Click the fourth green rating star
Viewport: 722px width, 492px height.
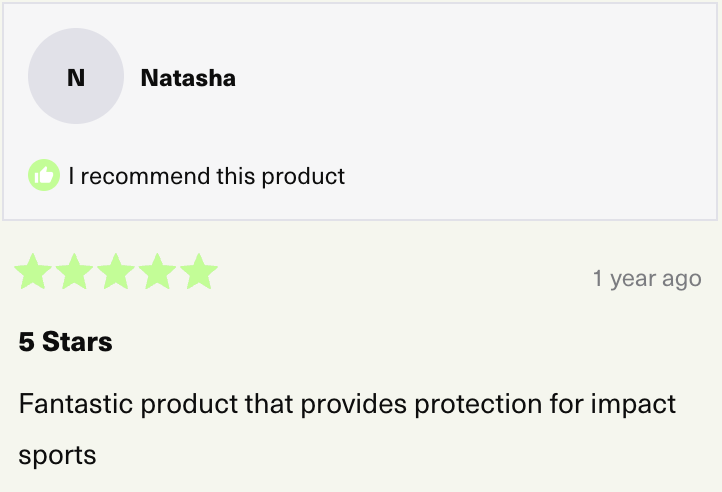pyautogui.click(x=158, y=272)
